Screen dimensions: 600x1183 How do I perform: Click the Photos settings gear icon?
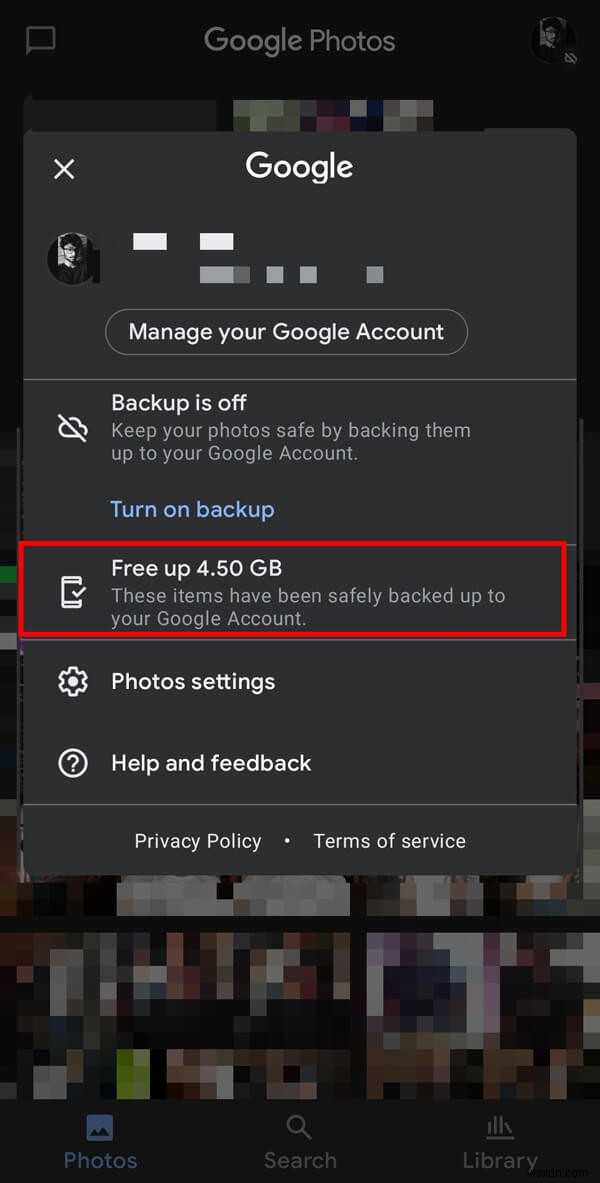point(73,681)
